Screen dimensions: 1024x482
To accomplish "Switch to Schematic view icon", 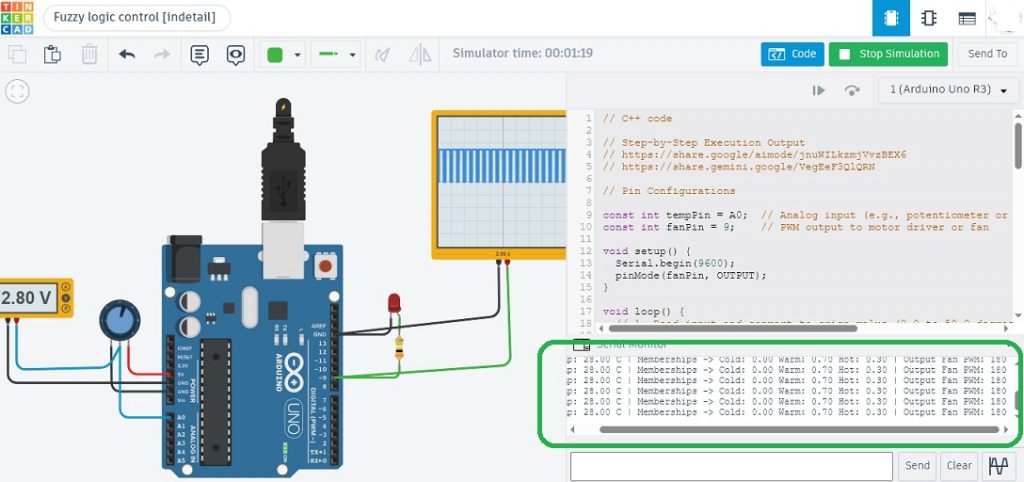I will pyautogui.click(x=929, y=18).
